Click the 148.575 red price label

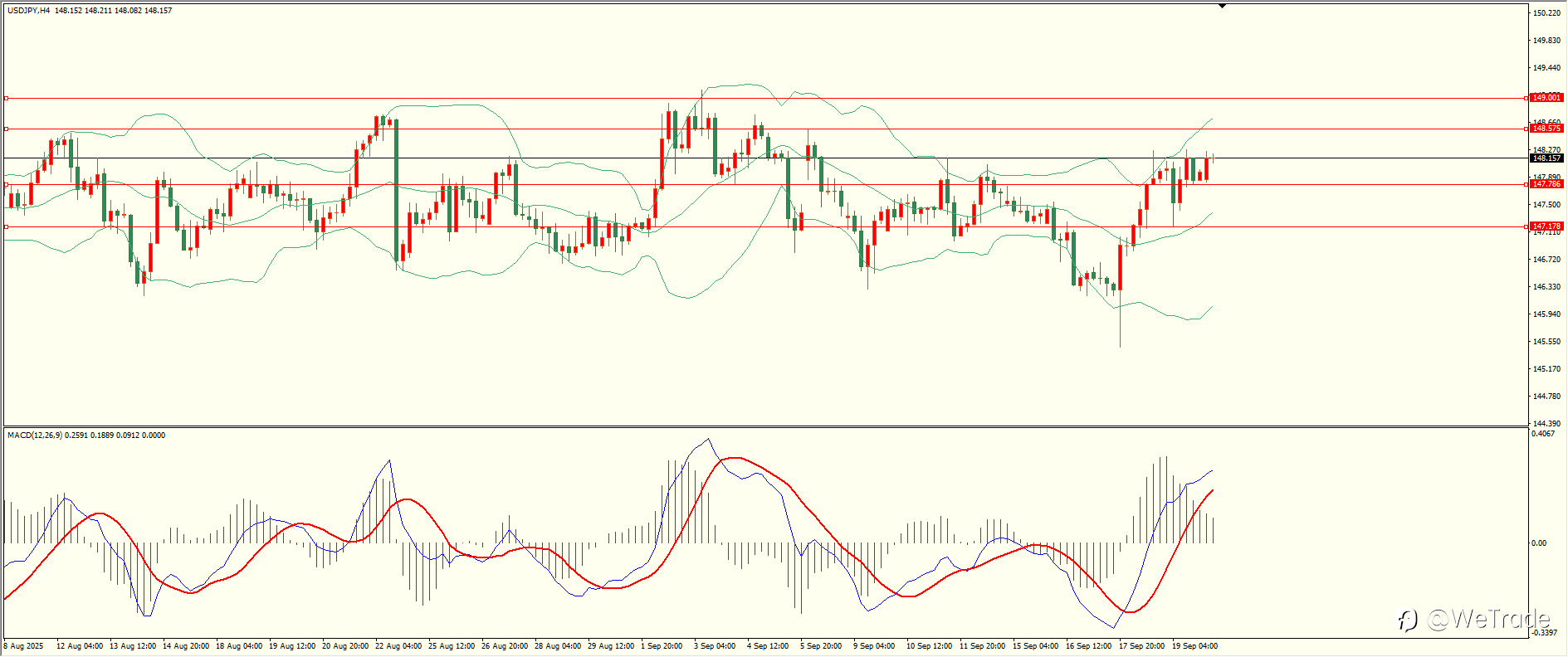click(x=1546, y=129)
